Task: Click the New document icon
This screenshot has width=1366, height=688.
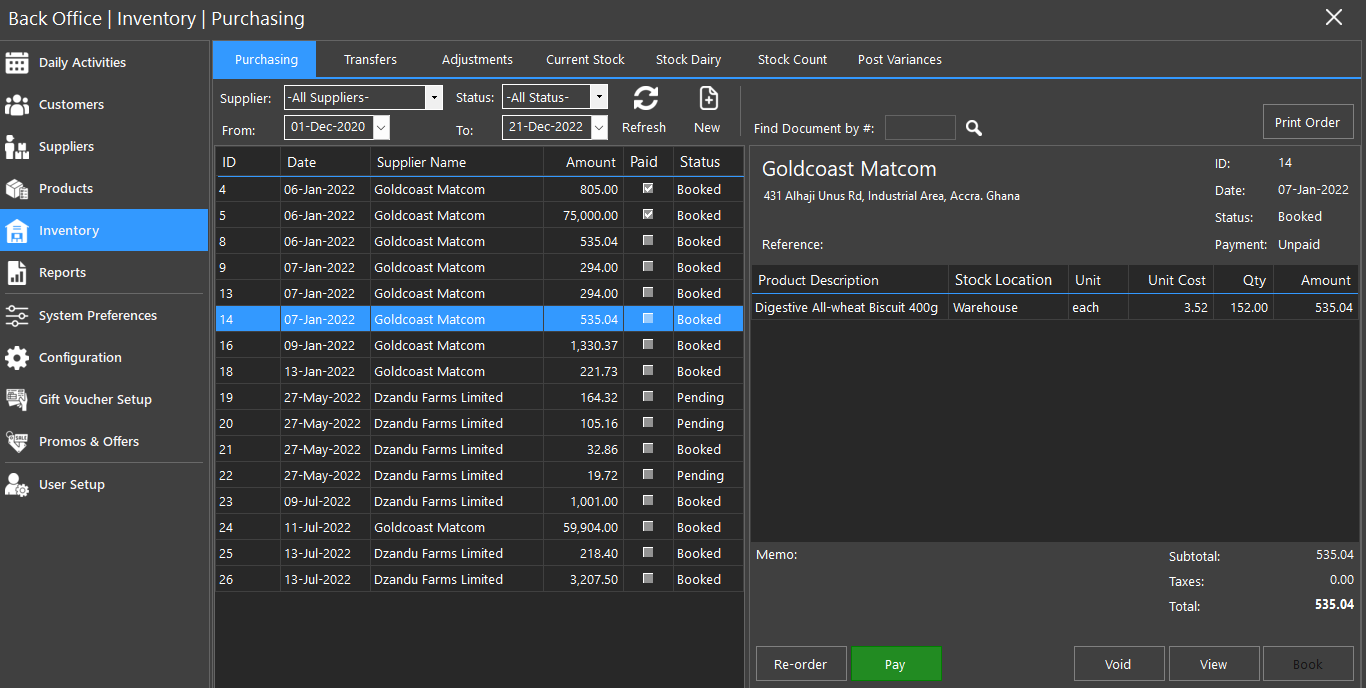Action: tap(707, 98)
